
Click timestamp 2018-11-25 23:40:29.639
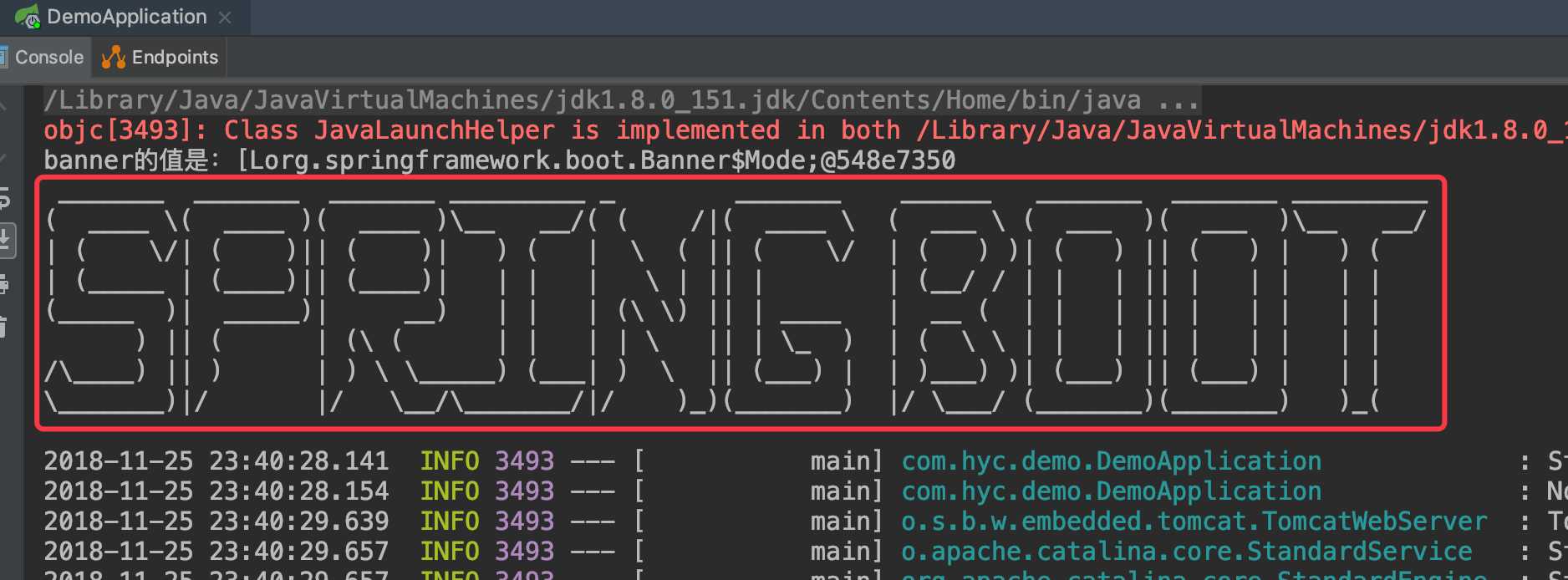pyautogui.click(x=216, y=521)
